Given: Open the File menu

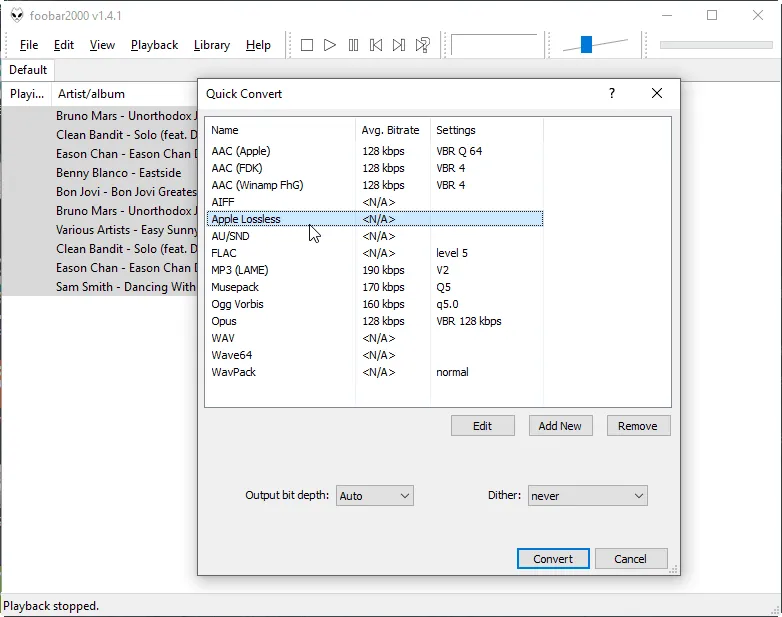Looking at the screenshot, I should (x=29, y=45).
